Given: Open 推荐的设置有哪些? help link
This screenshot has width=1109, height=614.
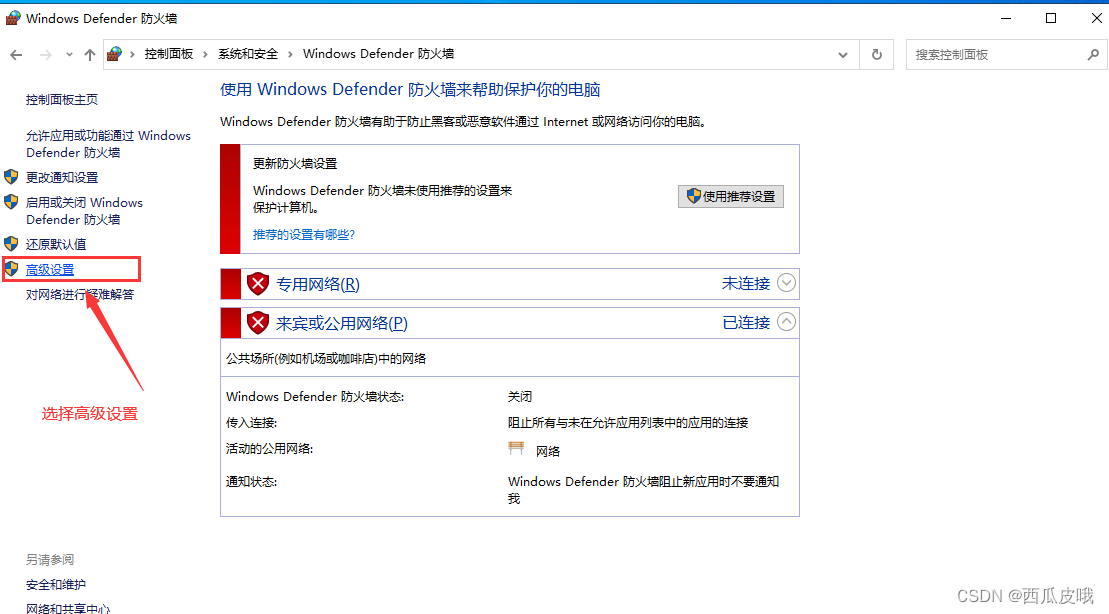Looking at the screenshot, I should tap(303, 235).
